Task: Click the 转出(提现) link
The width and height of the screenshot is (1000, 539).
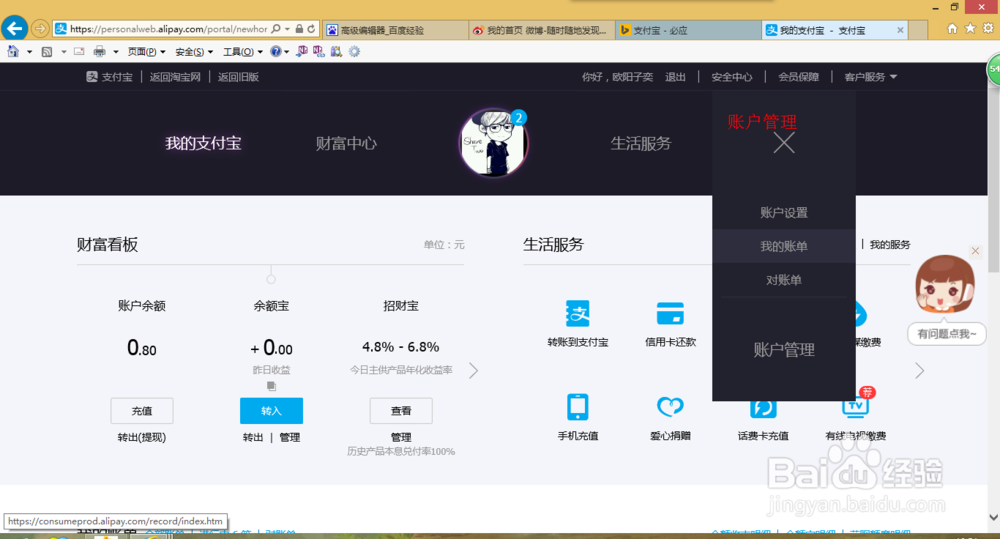Action: point(142,438)
